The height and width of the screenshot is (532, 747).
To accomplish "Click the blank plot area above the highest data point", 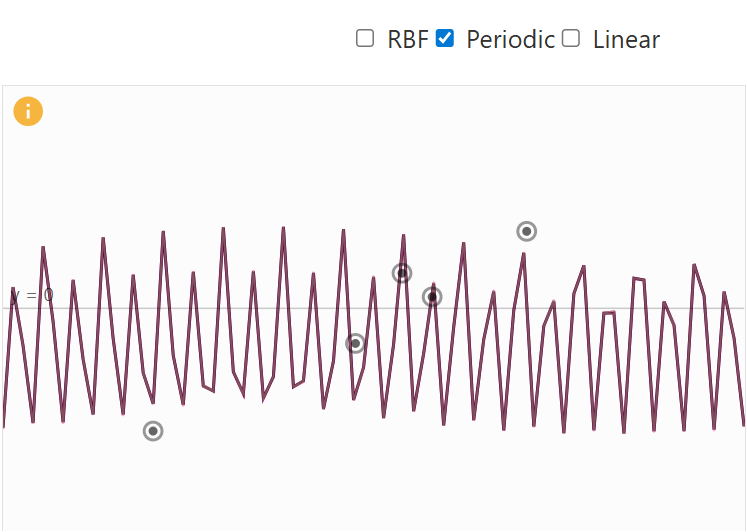I will pos(527,160).
